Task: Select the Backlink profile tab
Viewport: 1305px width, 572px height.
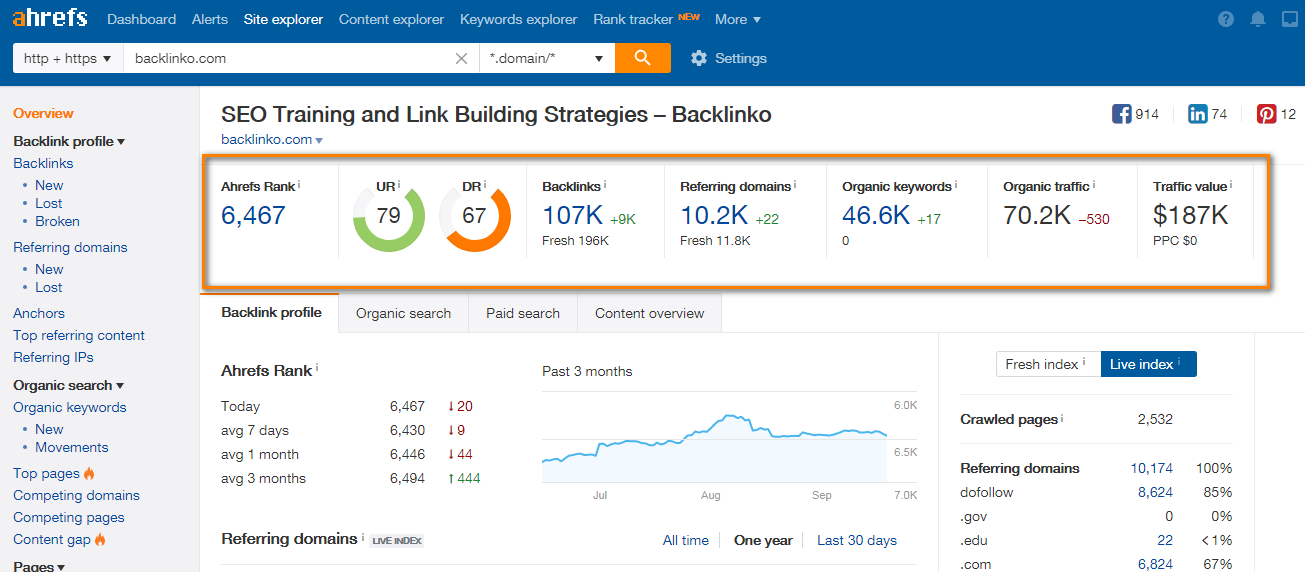Action: click(x=271, y=312)
